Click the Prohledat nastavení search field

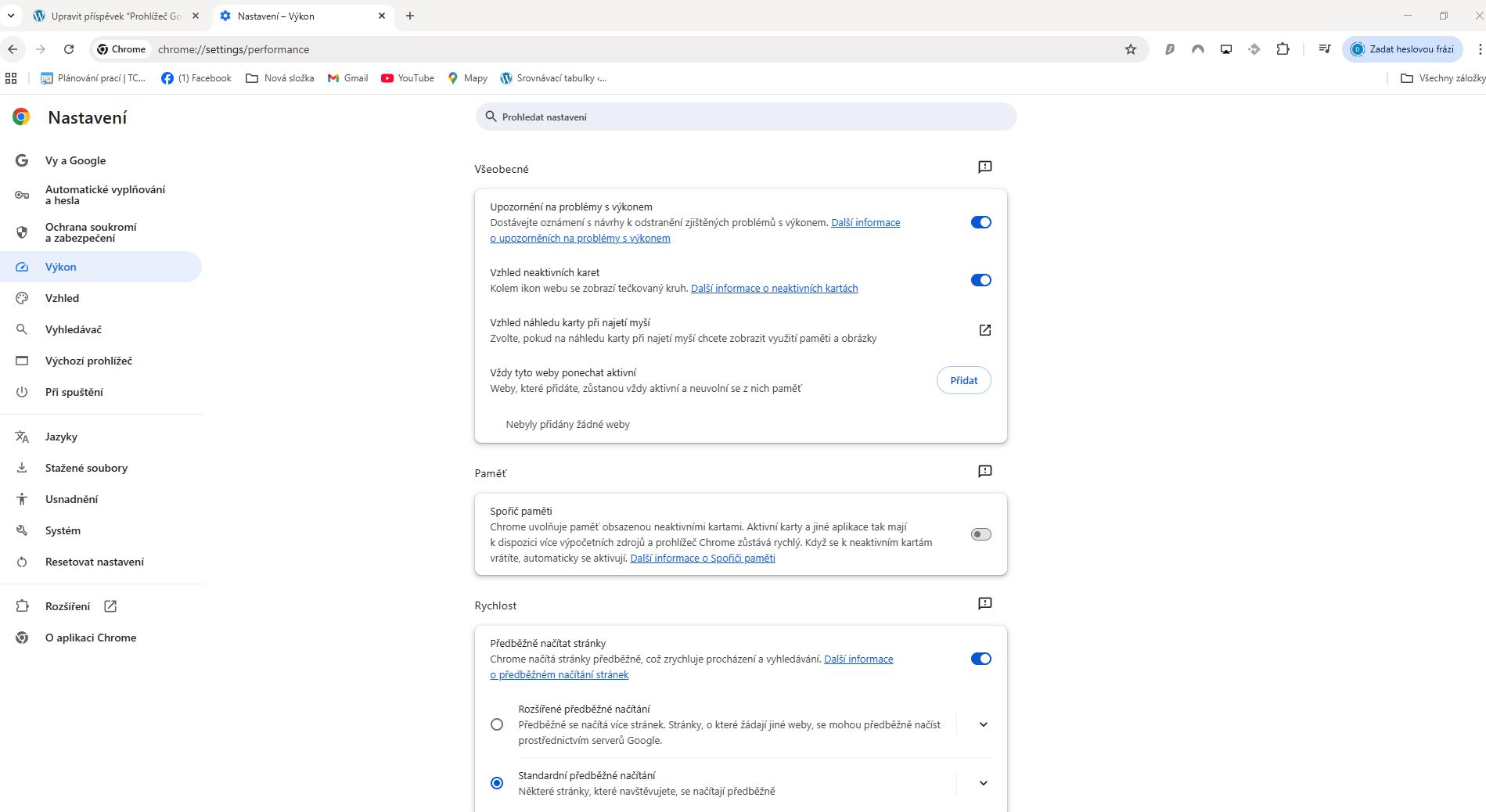coord(746,117)
